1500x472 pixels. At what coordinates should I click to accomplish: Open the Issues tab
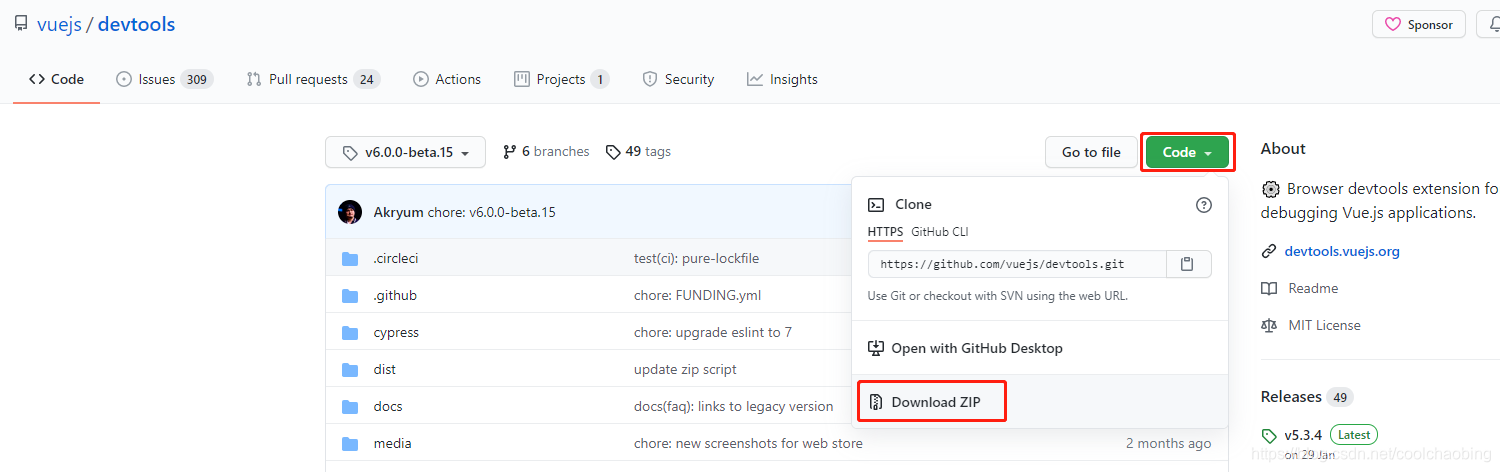pos(165,79)
